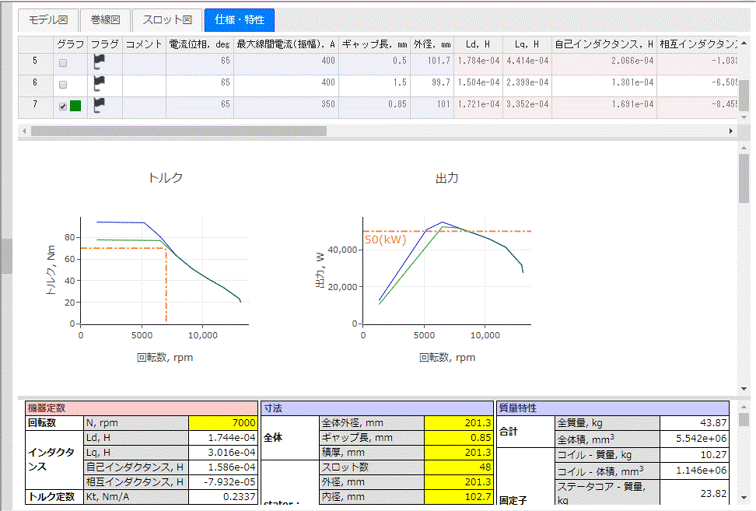Click chart panel scrollbar down arrow
This screenshot has height=511, width=756.
pyautogui.click(x=744, y=389)
